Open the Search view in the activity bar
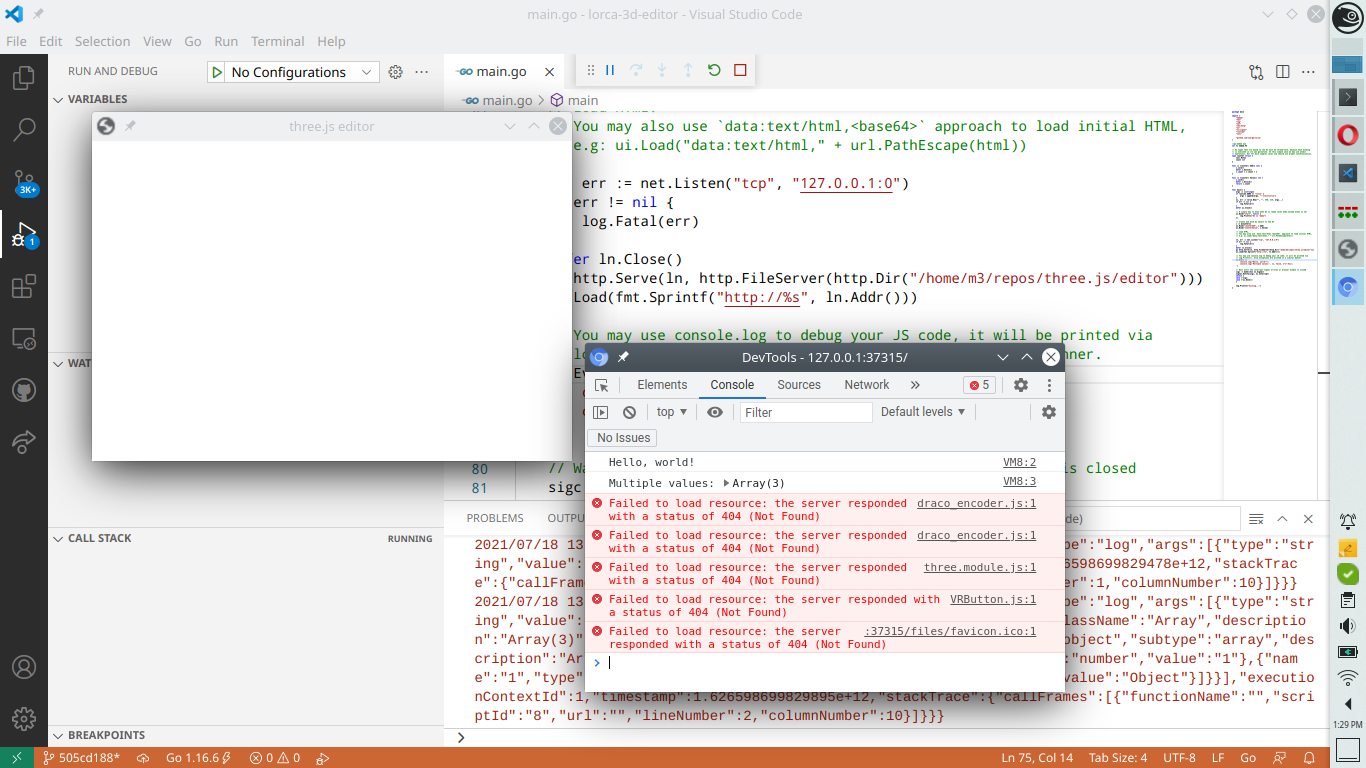The height and width of the screenshot is (768, 1366). 24,130
